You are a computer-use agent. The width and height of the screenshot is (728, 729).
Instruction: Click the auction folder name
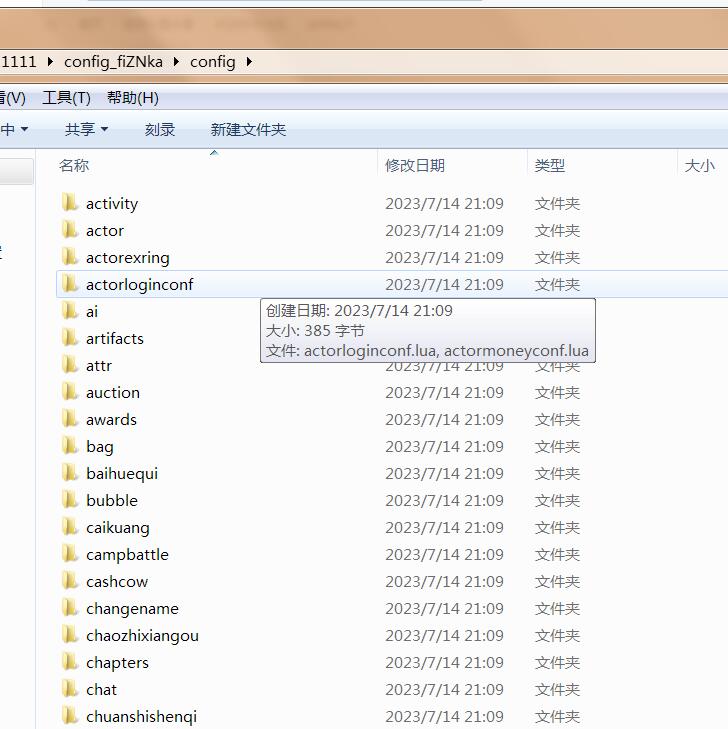tap(113, 392)
